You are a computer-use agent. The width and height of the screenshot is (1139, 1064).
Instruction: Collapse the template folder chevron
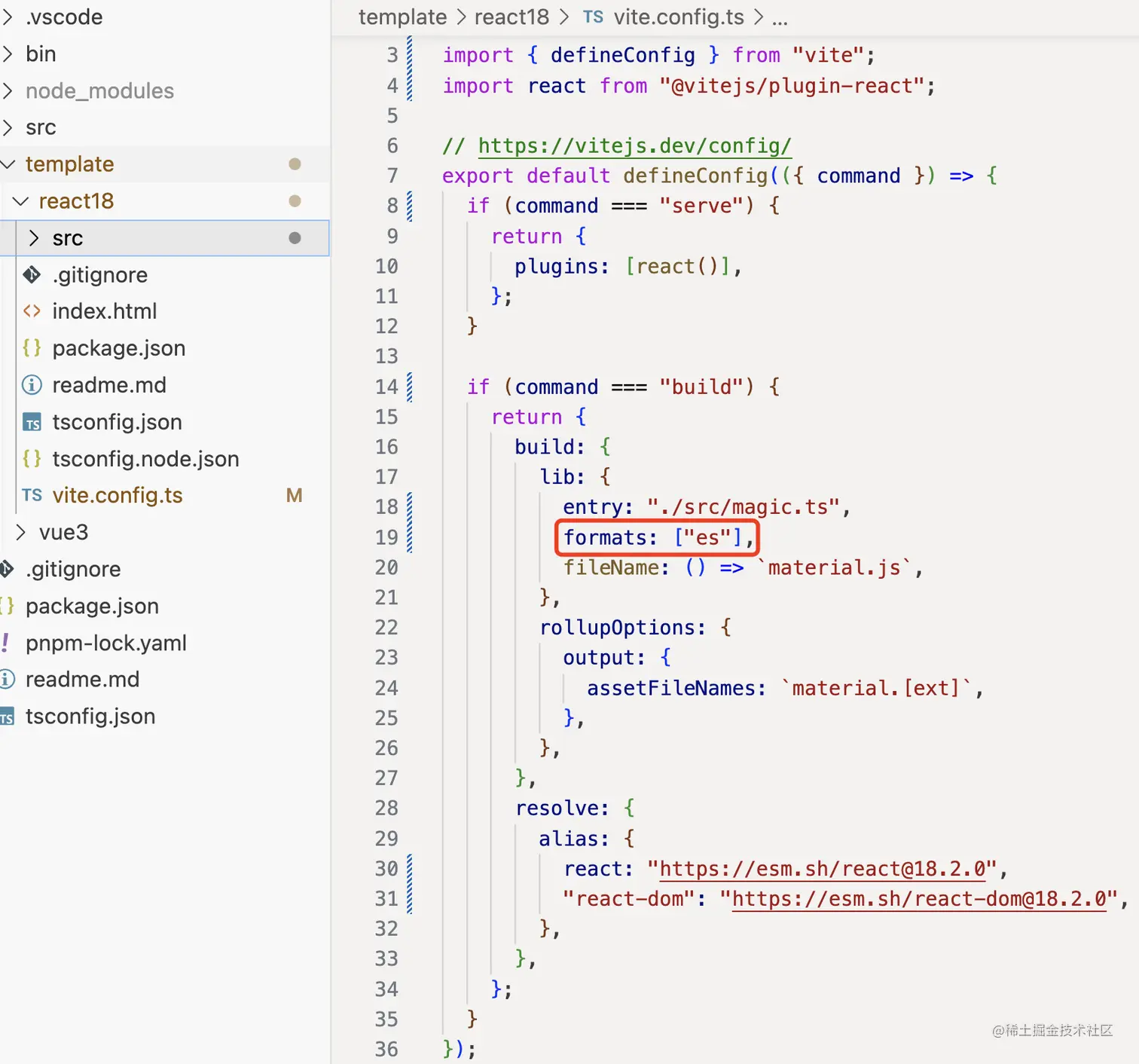click(8, 164)
